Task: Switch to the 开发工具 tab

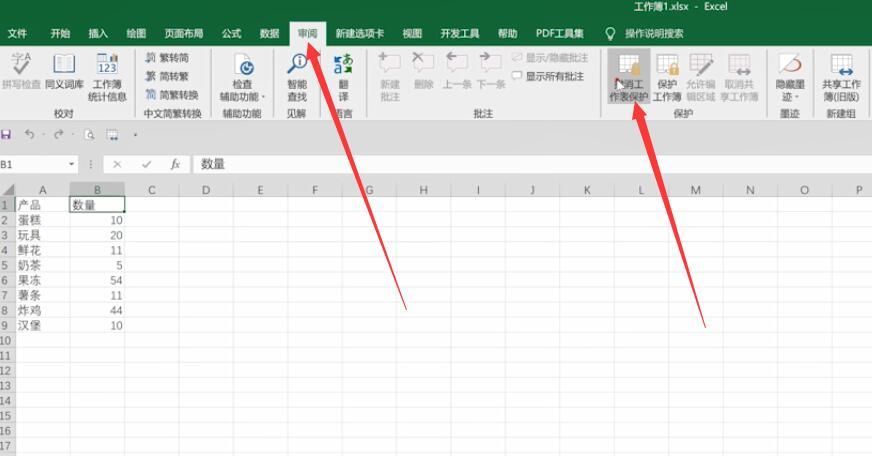Action: [x=460, y=33]
